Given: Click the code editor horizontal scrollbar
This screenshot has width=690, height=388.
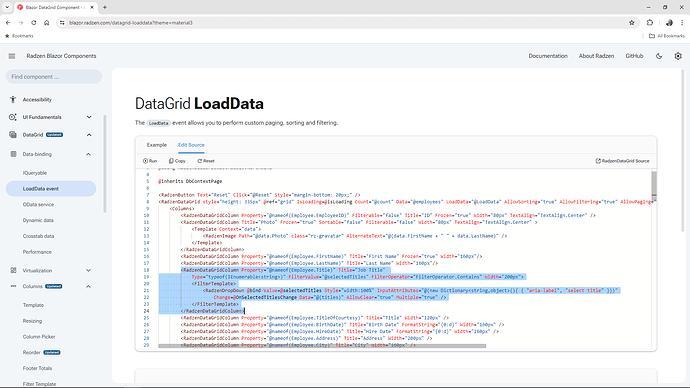Looking at the screenshot, I should (322, 346).
